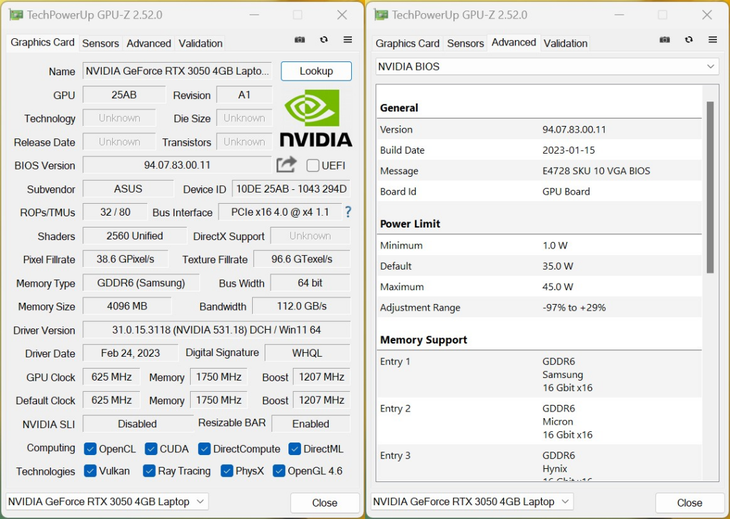Click Power Limit Maximum 45.0 W value
Screen dimensions: 730x519
click(x=557, y=287)
